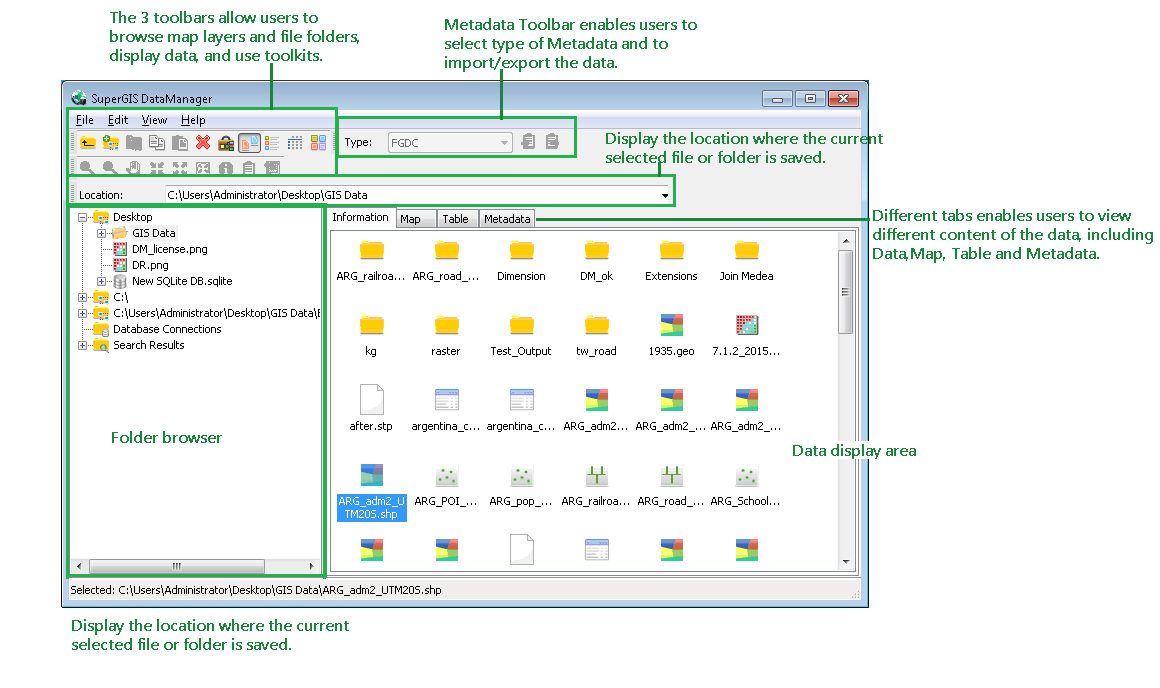This screenshot has width=1160, height=688.
Task: Select the DM_ok folder icon
Action: [596, 250]
